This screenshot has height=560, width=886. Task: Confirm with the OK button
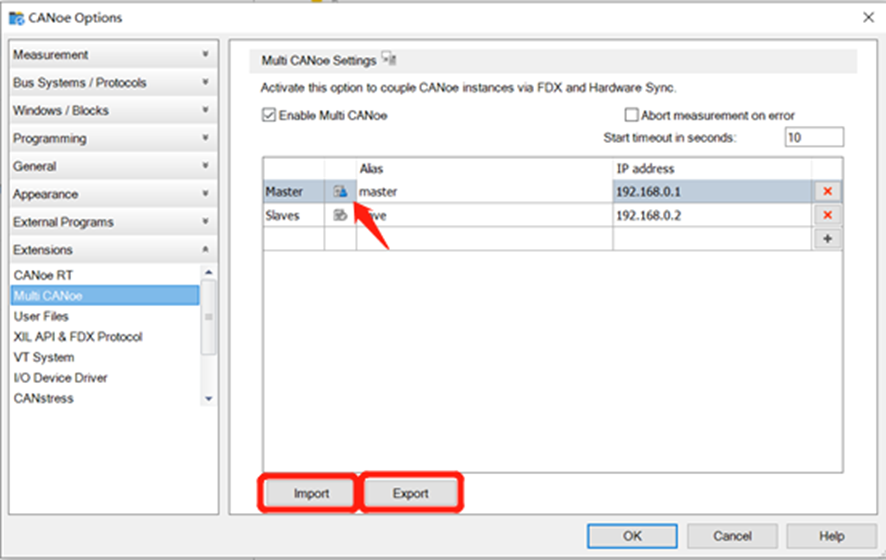point(632,536)
